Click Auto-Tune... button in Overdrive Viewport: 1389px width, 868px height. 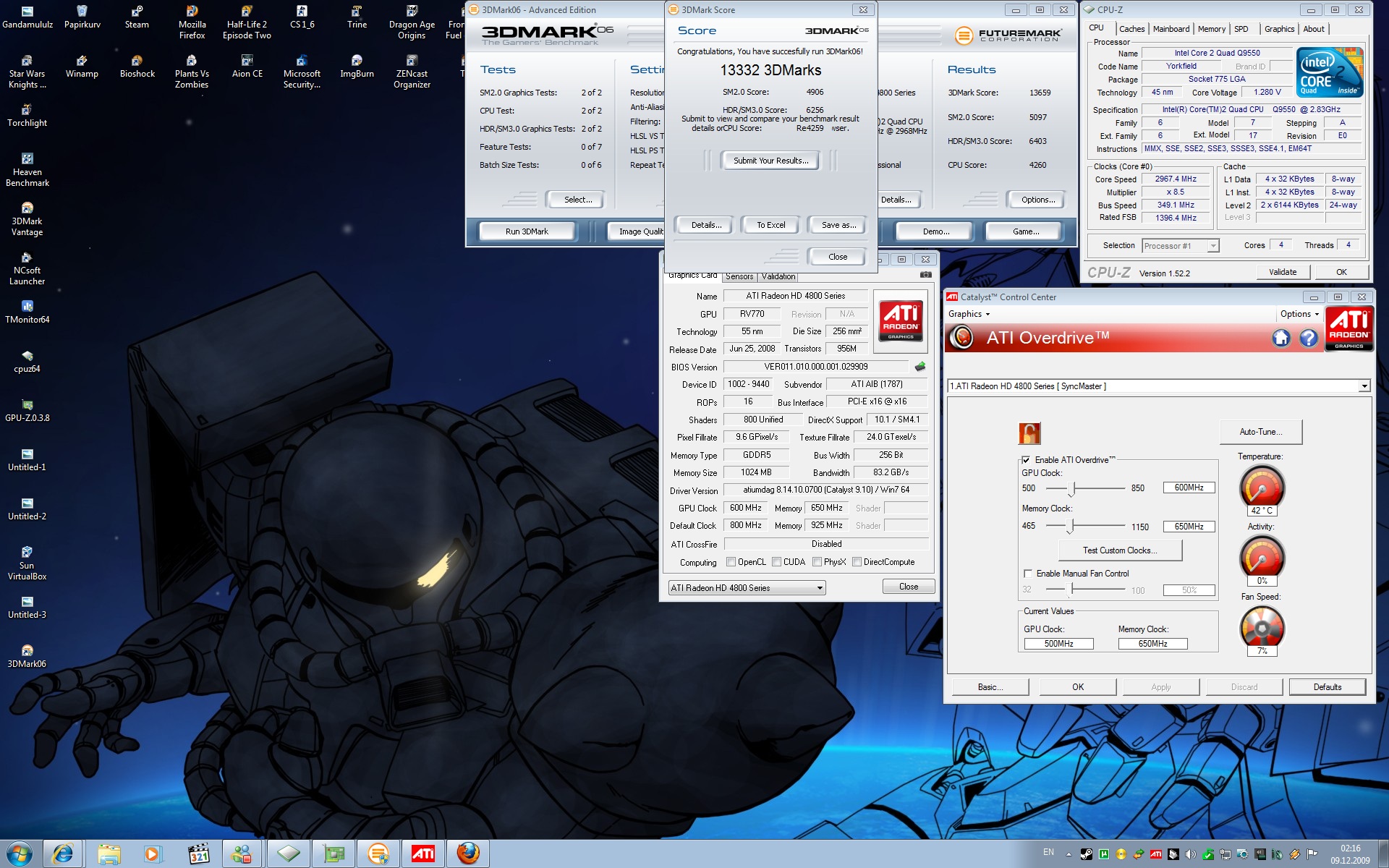(1260, 432)
